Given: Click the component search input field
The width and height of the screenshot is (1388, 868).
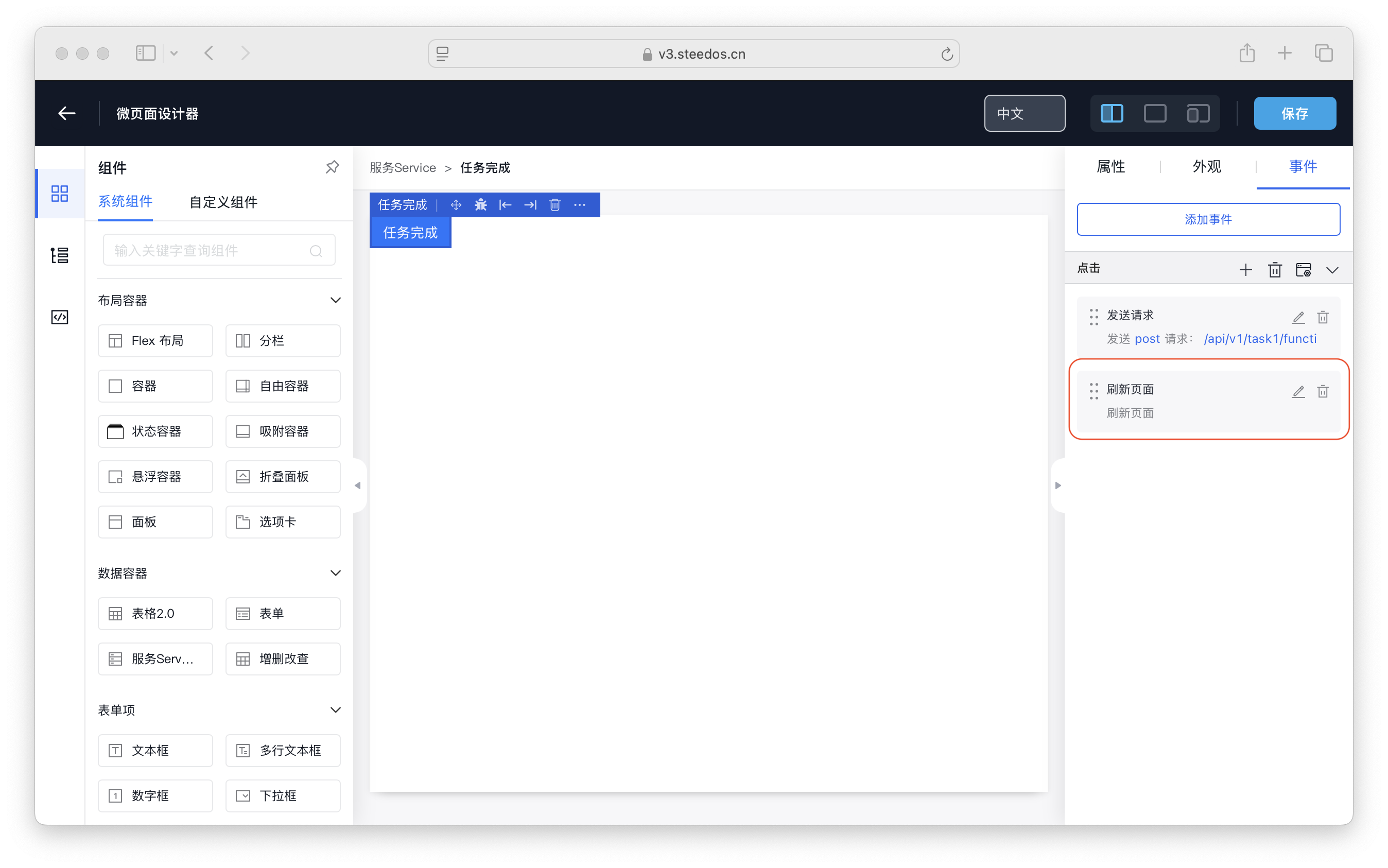Looking at the screenshot, I should tap(219, 250).
